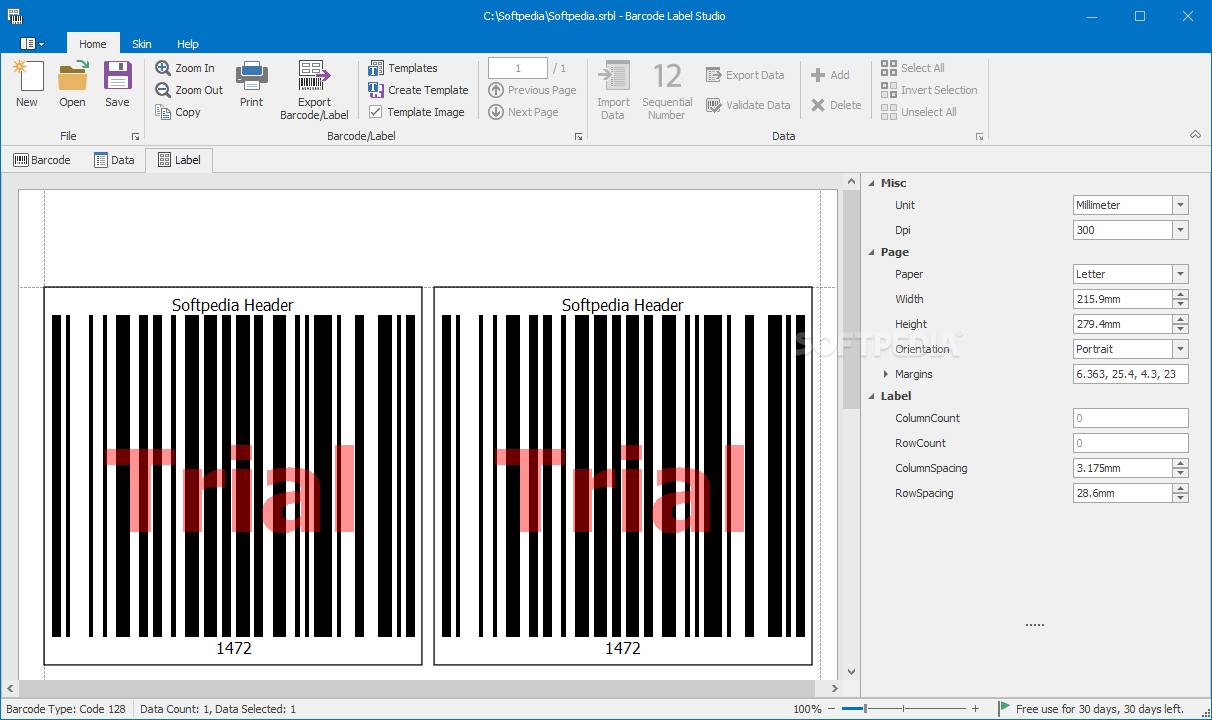The height and width of the screenshot is (720, 1212).
Task: Click the ColumnSpacing value field
Action: (x=1122, y=468)
